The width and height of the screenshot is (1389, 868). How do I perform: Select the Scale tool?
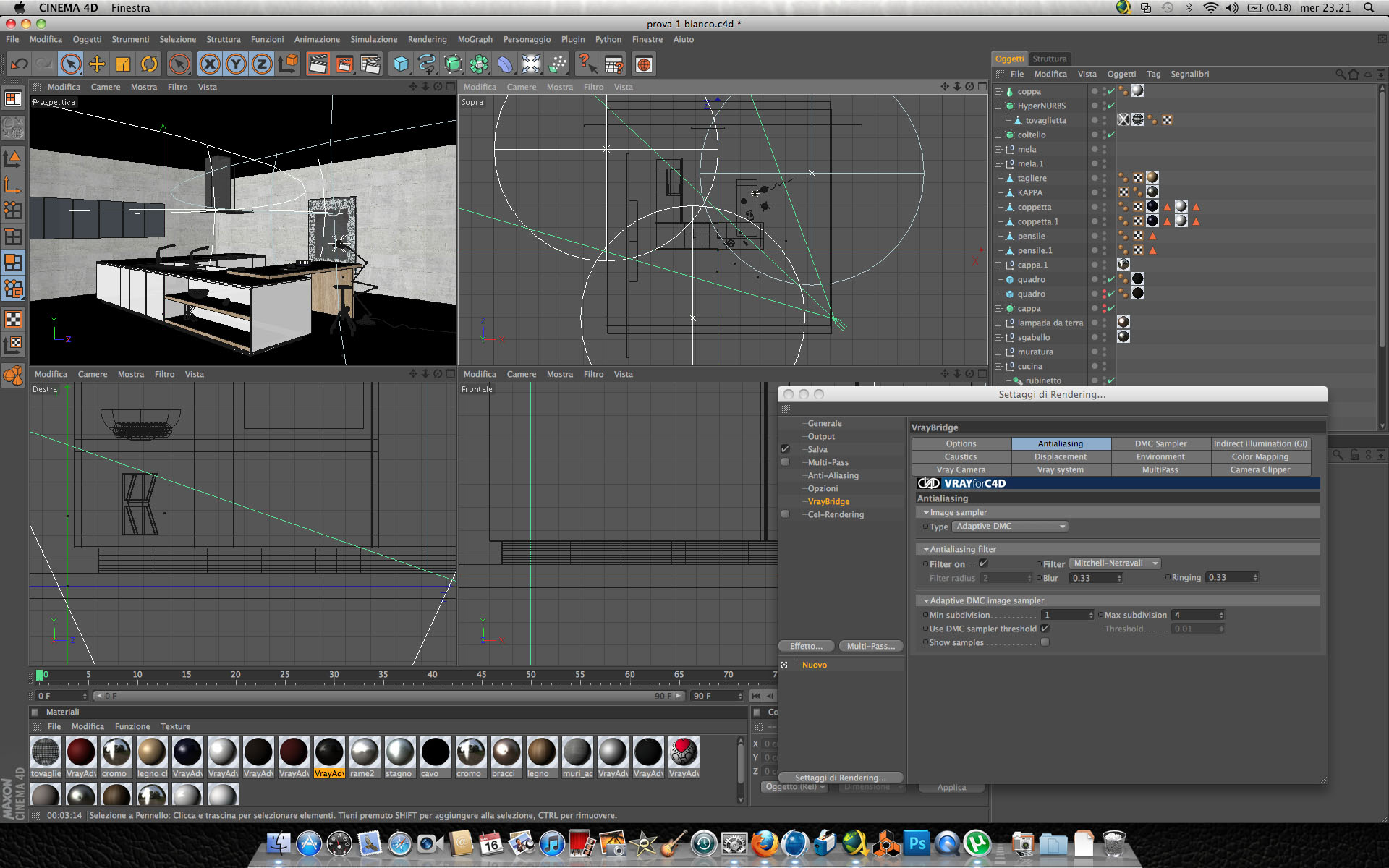click(123, 64)
